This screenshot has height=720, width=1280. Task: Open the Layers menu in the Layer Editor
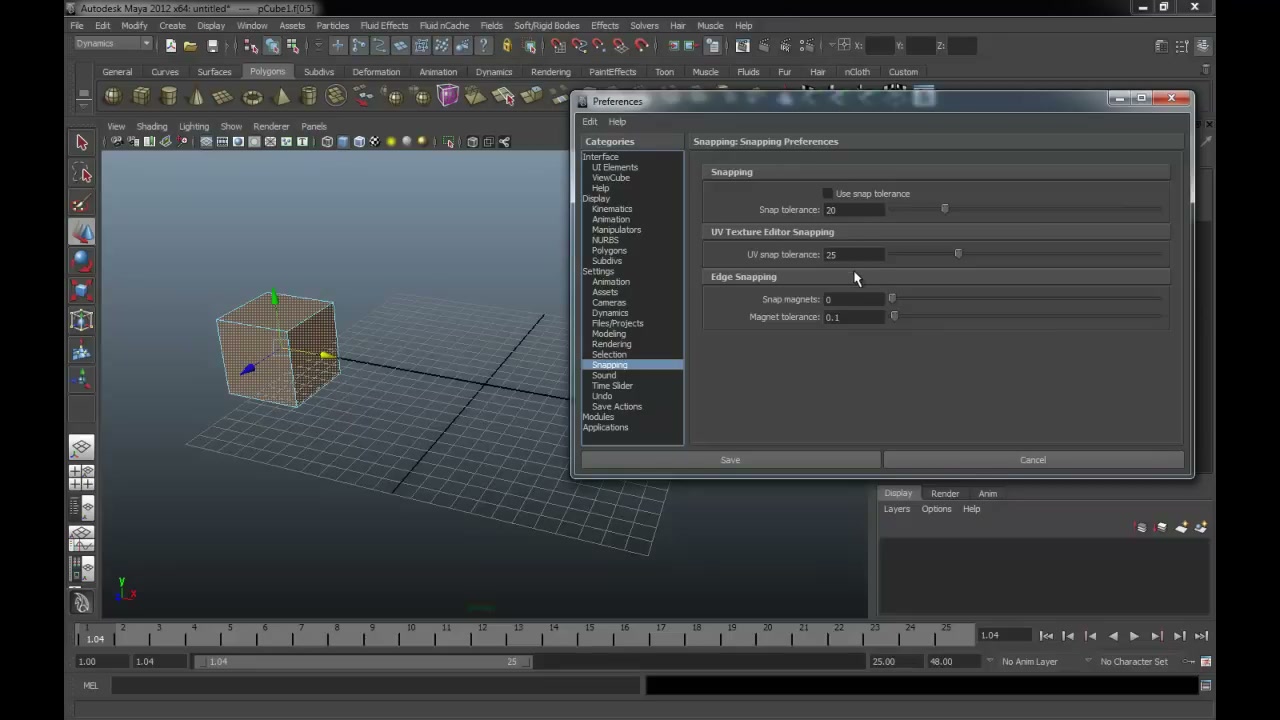[x=897, y=509]
